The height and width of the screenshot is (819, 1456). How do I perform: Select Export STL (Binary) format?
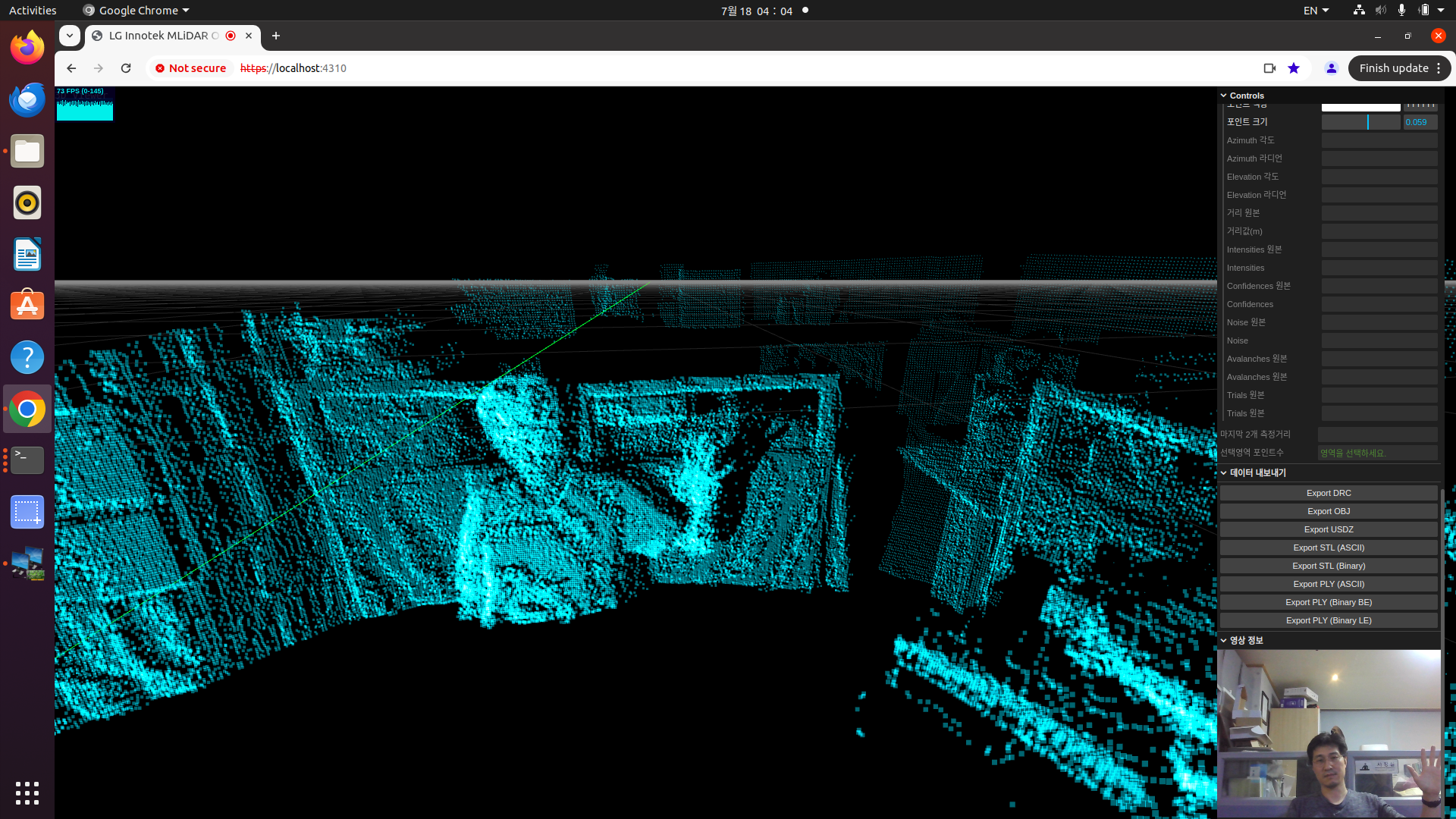click(1328, 565)
